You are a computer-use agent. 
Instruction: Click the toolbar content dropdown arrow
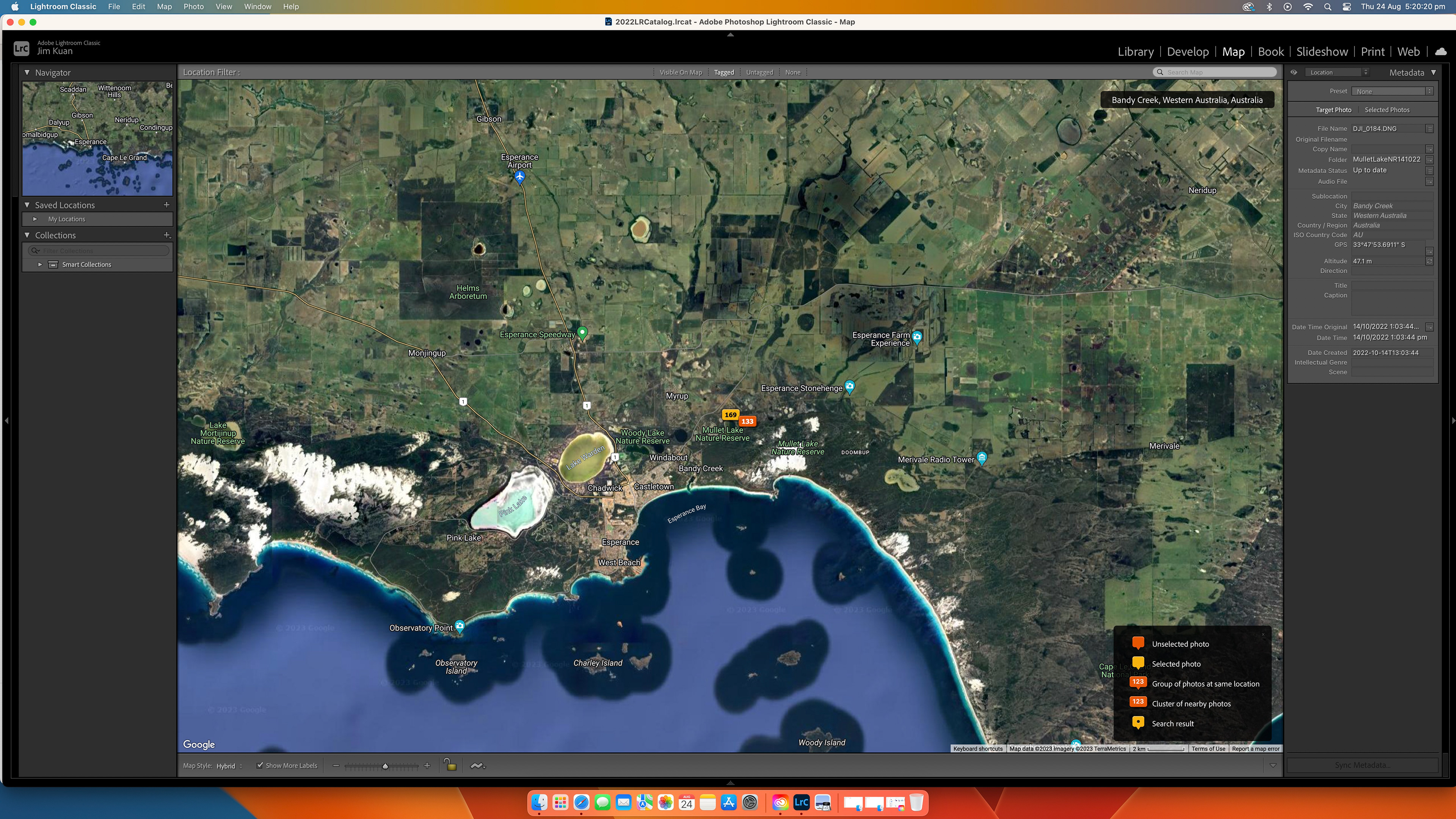pos(1272,766)
